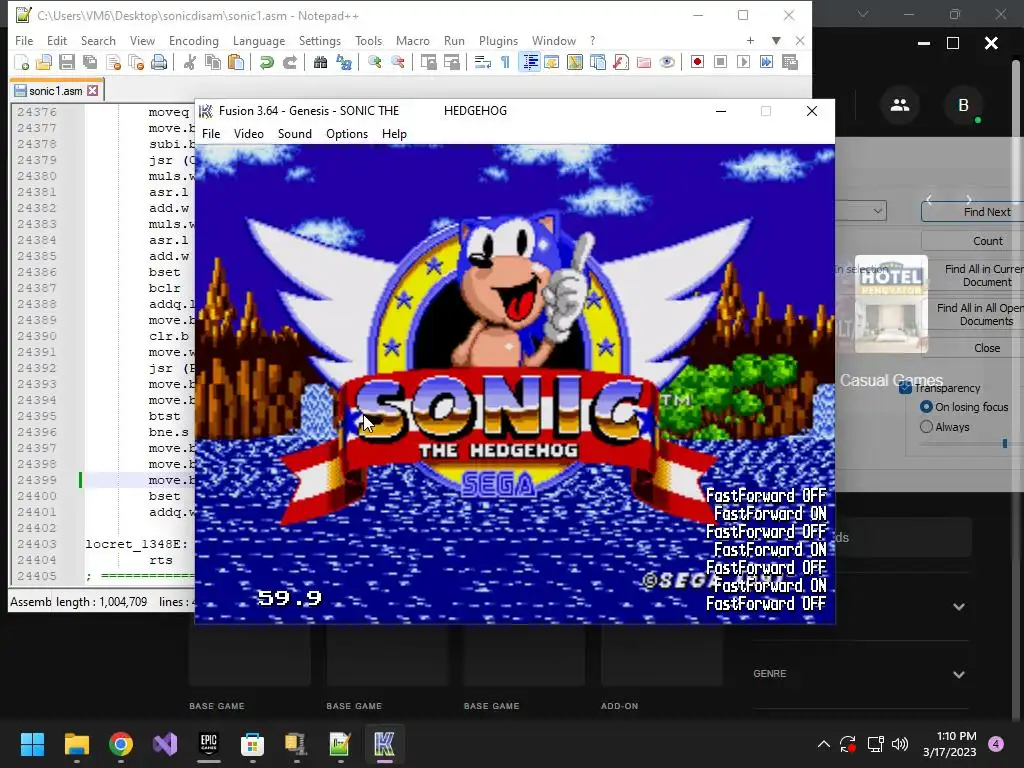Toggle Show All Characters pilcrow icon
Screen dimensions: 1024x768
(x=505, y=62)
